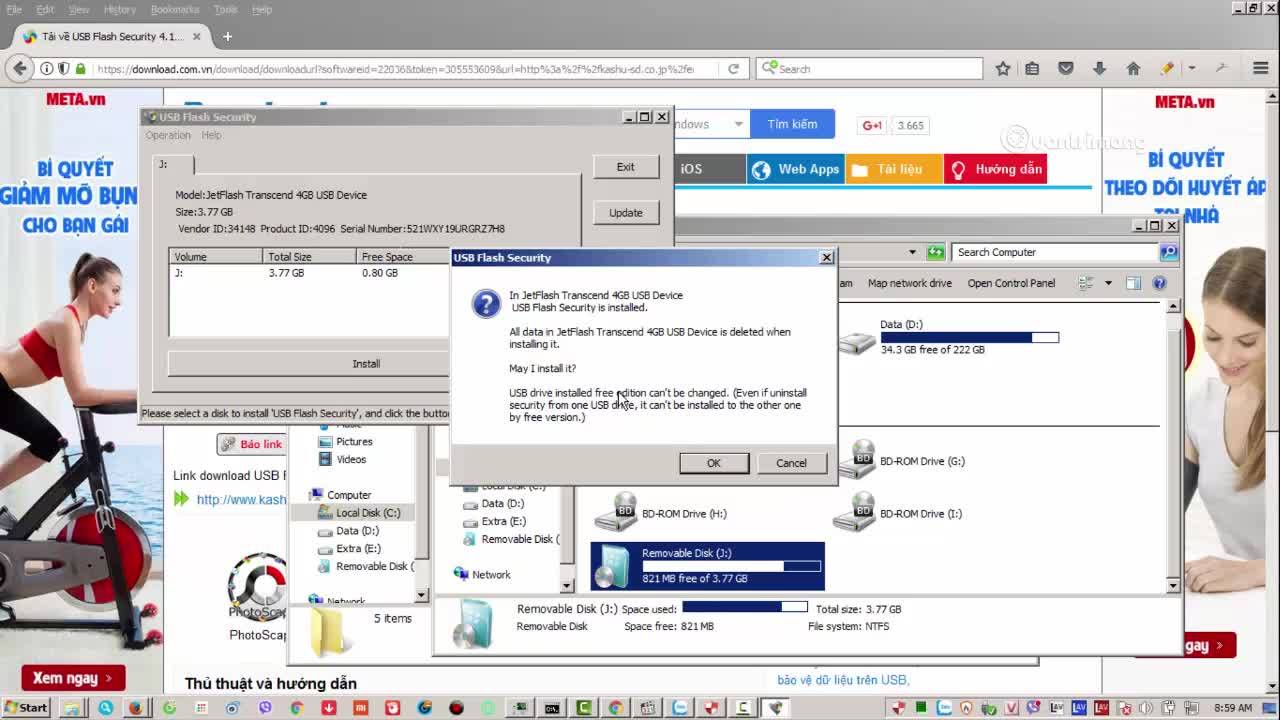Select the Free Space column header
This screenshot has width=1280, height=720.
click(403, 257)
